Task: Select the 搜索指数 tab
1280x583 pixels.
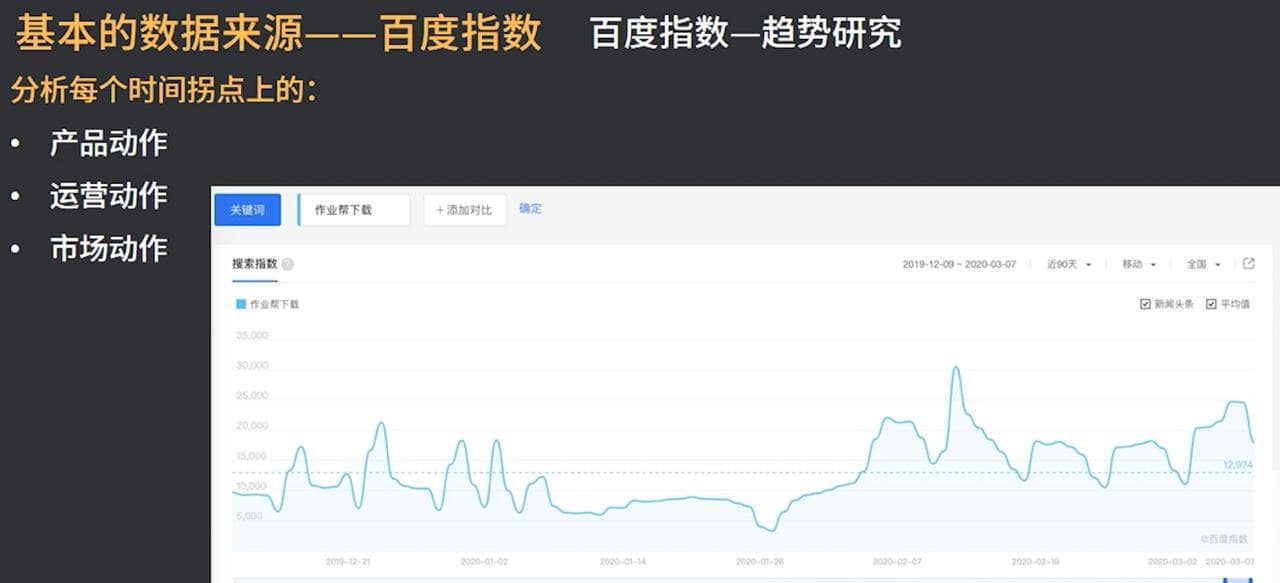Action: point(255,264)
